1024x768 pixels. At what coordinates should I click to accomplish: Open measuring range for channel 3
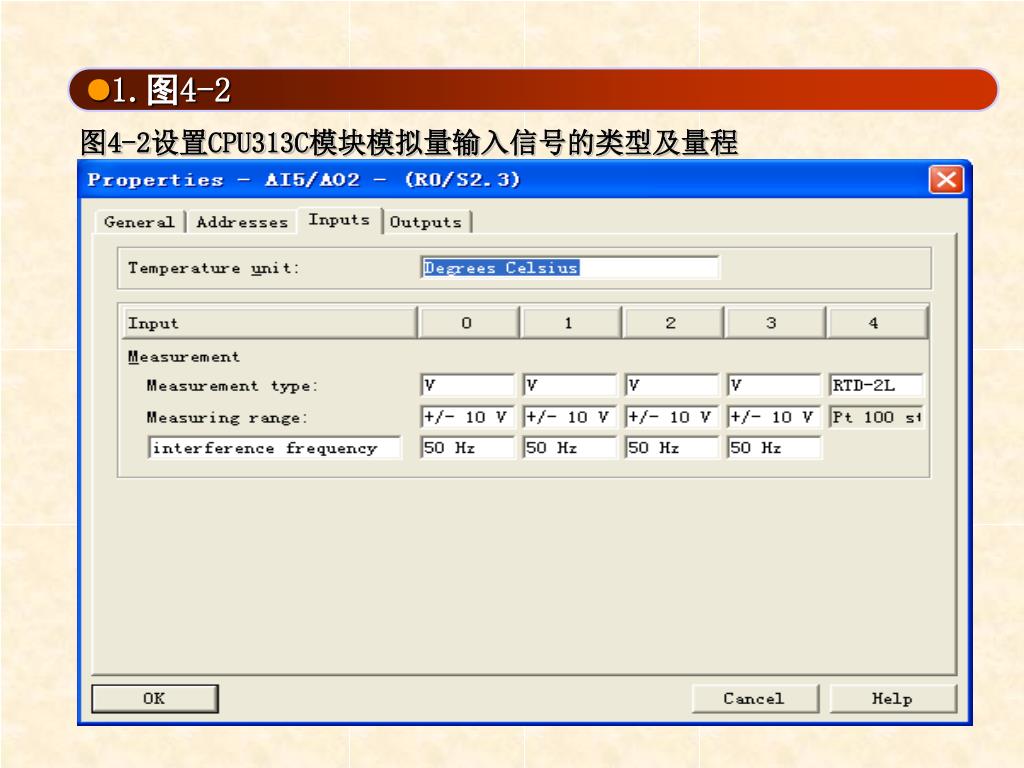coord(774,417)
